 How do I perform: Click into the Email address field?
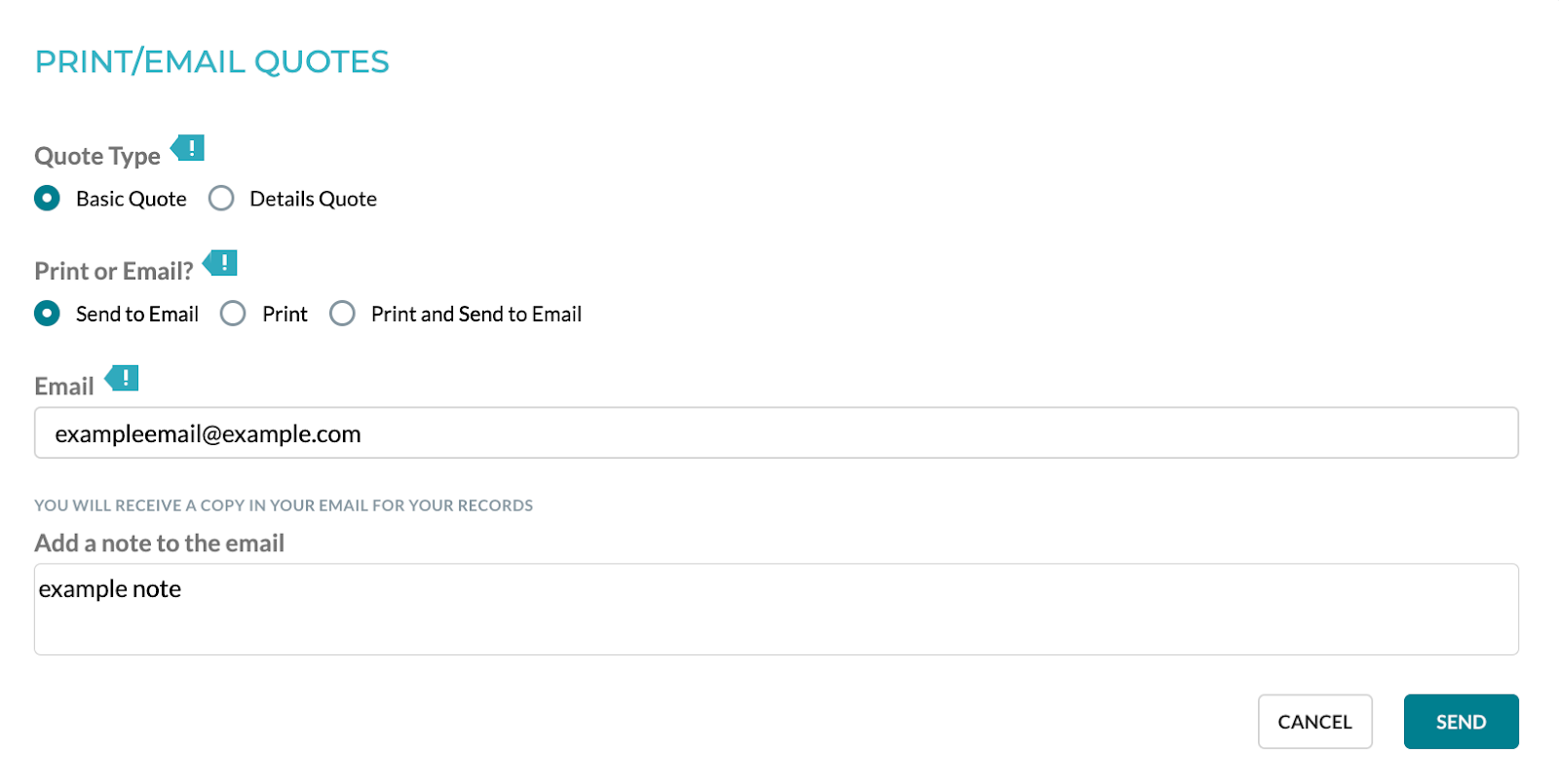click(x=776, y=433)
